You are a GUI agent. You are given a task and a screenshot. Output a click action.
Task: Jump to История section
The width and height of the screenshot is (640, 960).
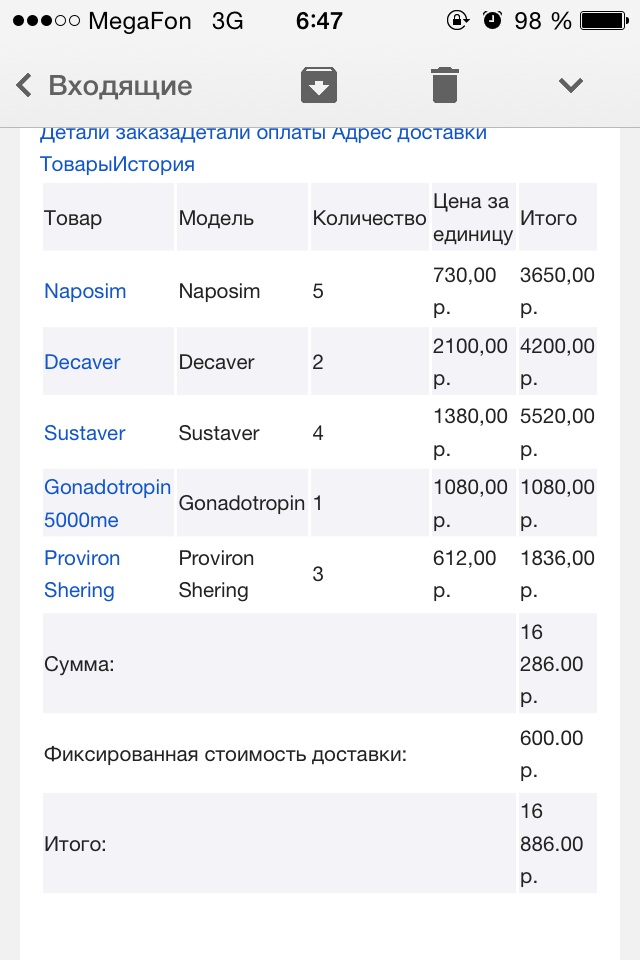[x=153, y=164]
